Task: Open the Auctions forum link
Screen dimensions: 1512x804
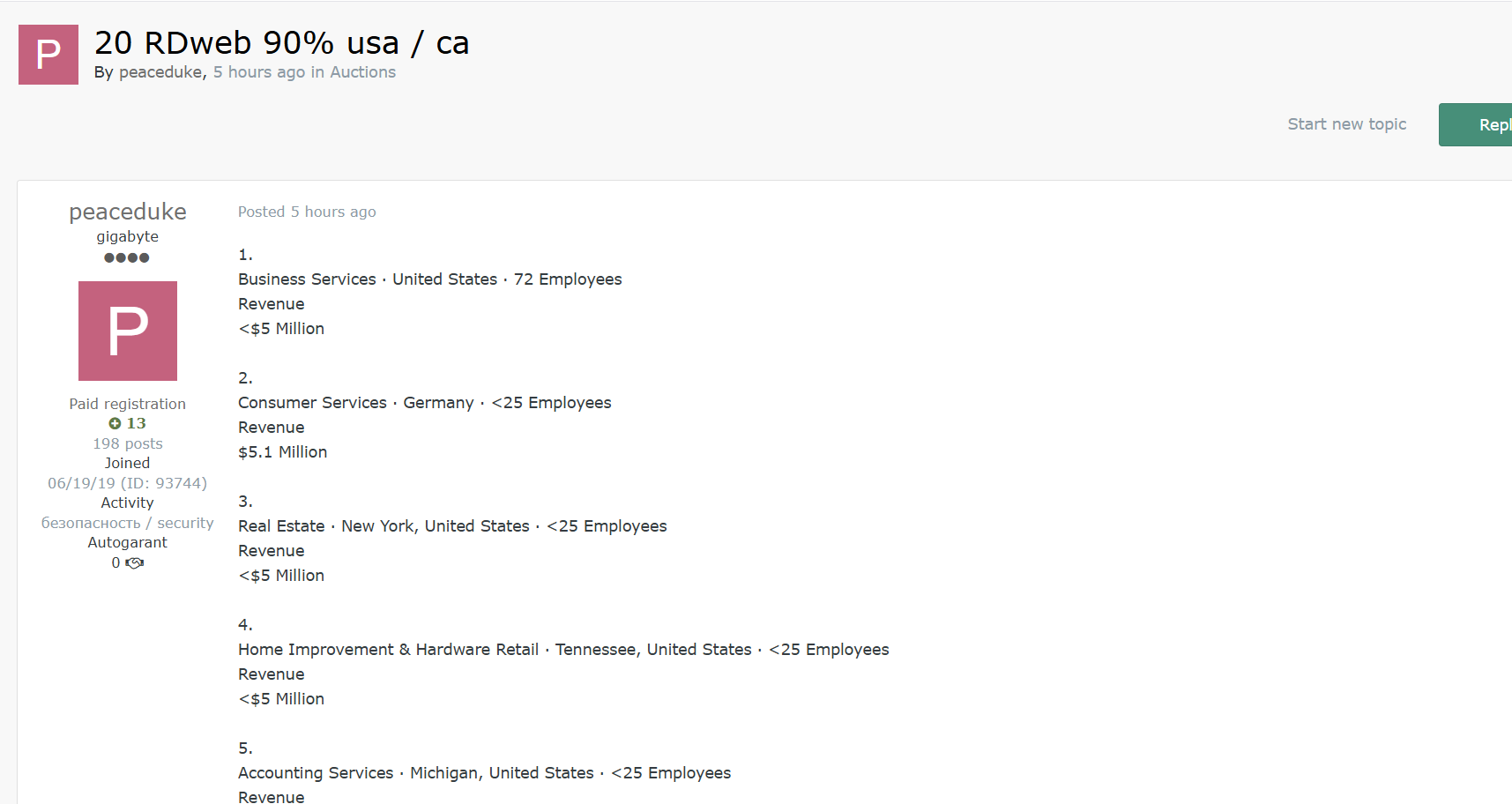Action: pos(362,72)
